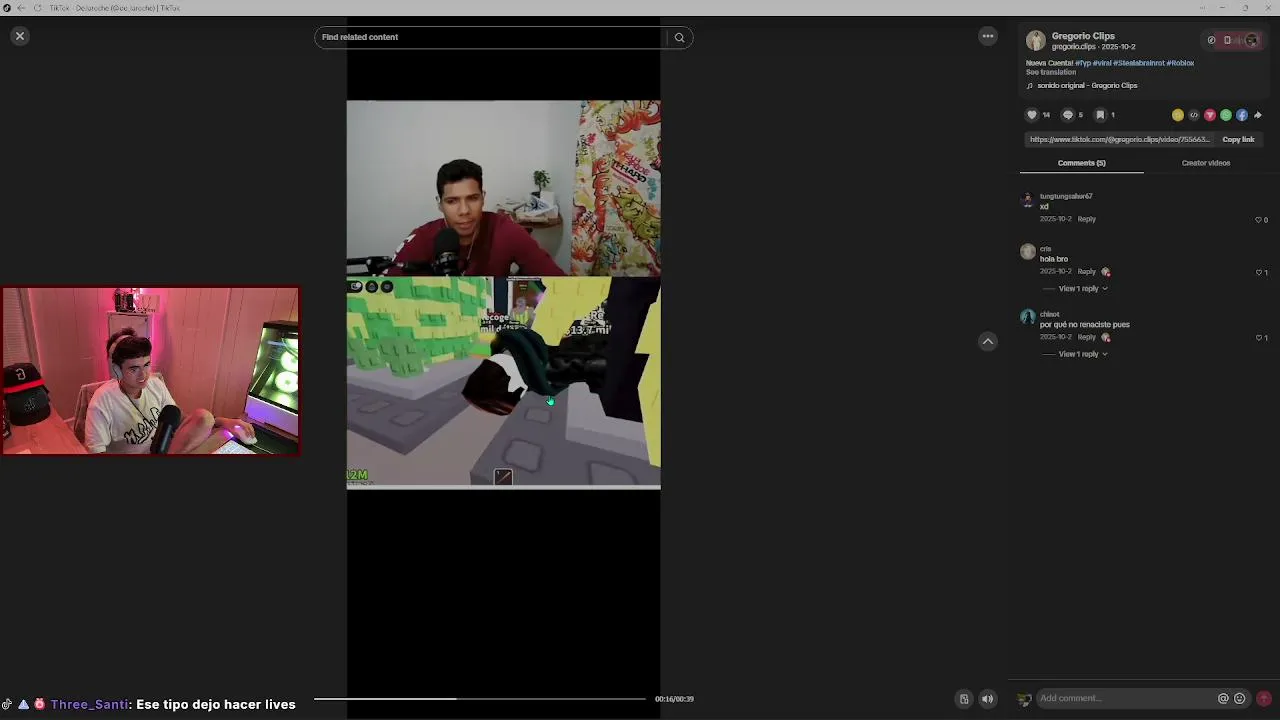This screenshot has height=720, width=1280.
Task: Open commenter name 'cris'
Action: 1046,249
